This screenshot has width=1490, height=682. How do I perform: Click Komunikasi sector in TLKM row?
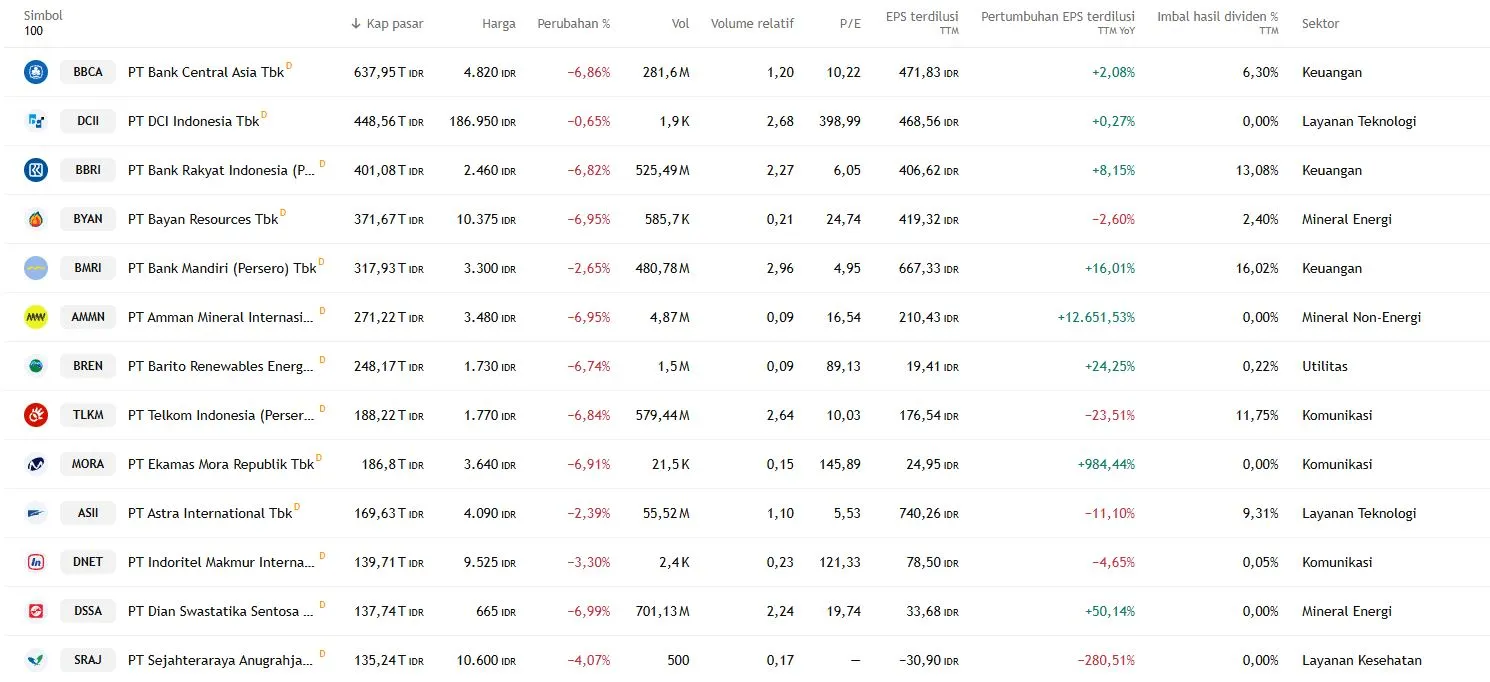pos(1337,415)
